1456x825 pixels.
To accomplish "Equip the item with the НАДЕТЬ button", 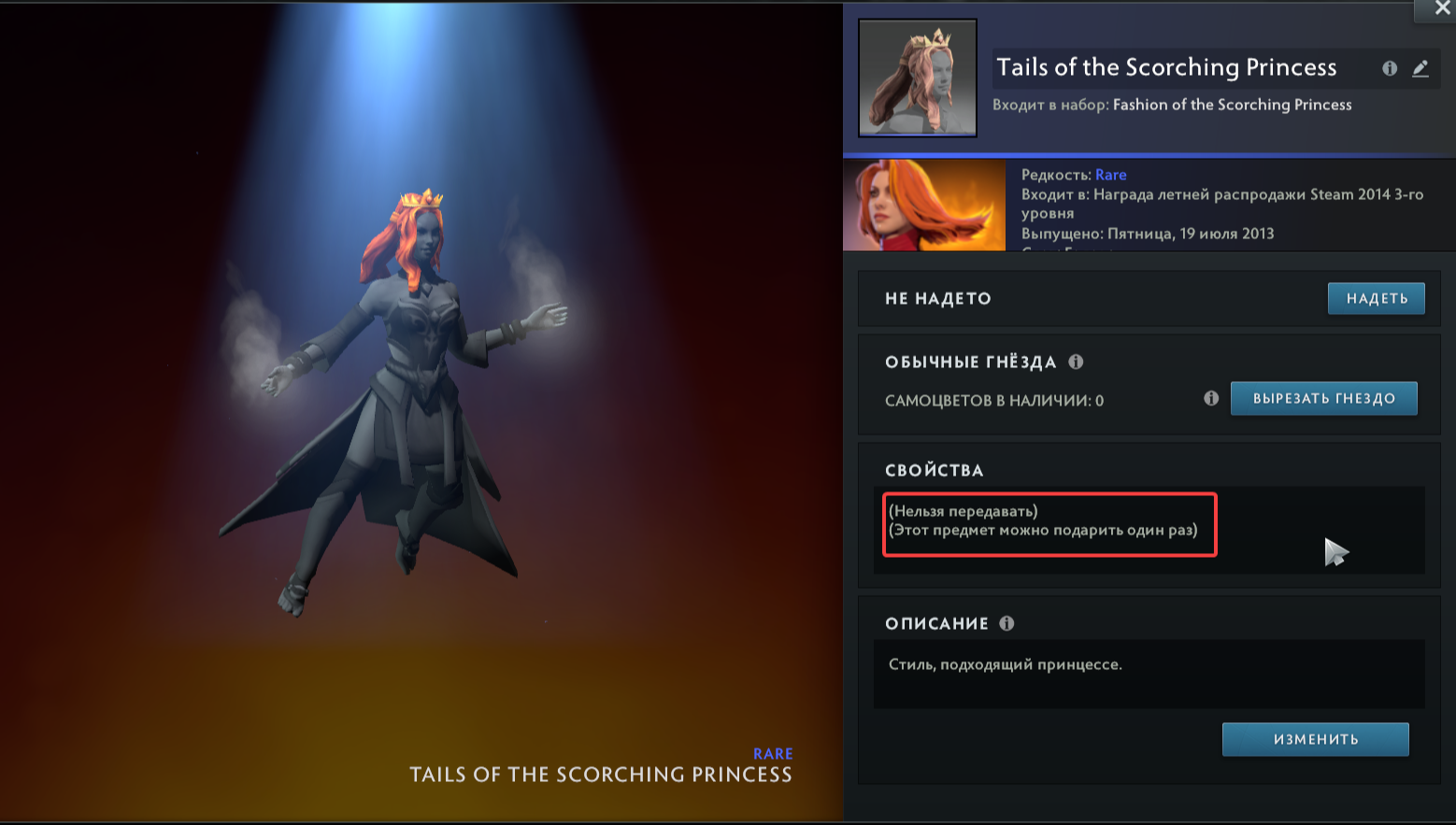I will [1377, 299].
